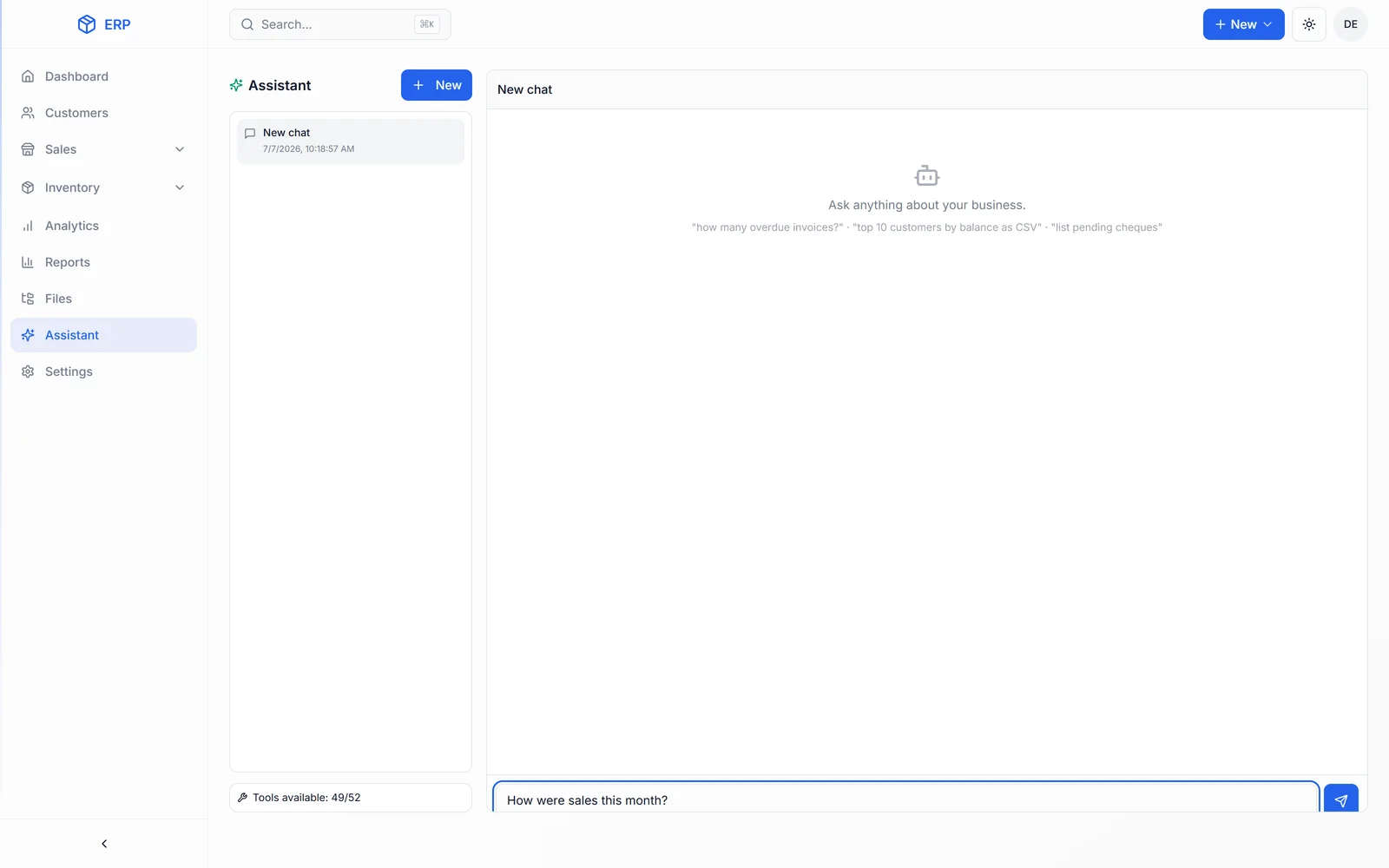Click the "how many overdue invoices?" suggestion
The height and width of the screenshot is (868, 1389).
point(767,227)
